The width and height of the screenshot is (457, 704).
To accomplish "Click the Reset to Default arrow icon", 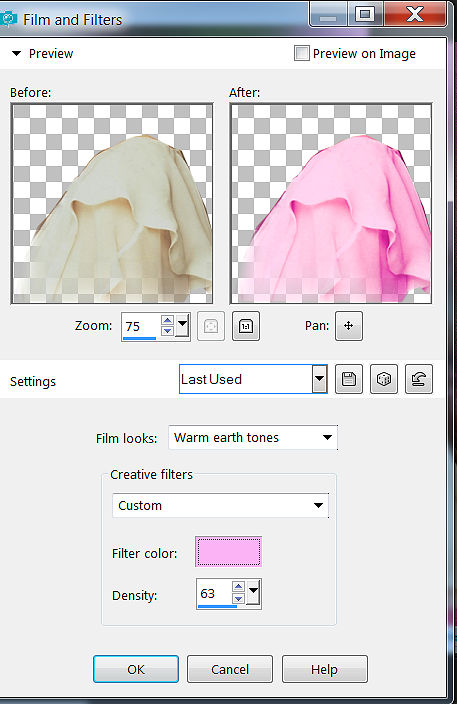I will point(419,379).
